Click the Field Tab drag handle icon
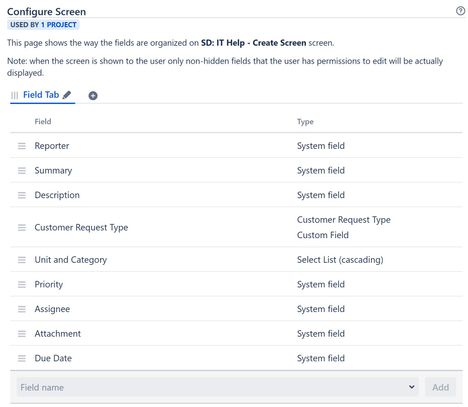The image size is (468, 407). [x=14, y=95]
